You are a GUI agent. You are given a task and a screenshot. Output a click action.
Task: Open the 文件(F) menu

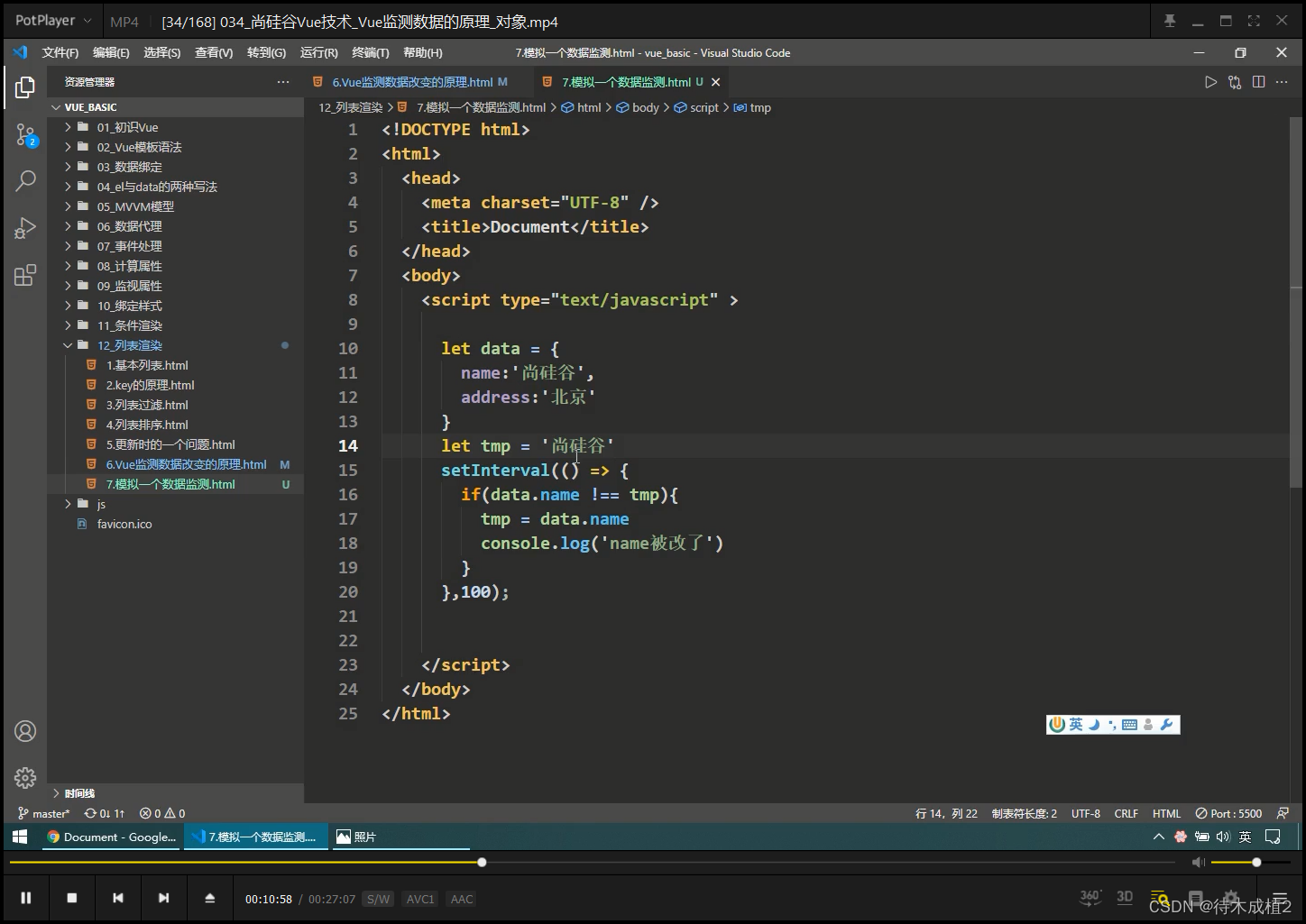point(60,53)
